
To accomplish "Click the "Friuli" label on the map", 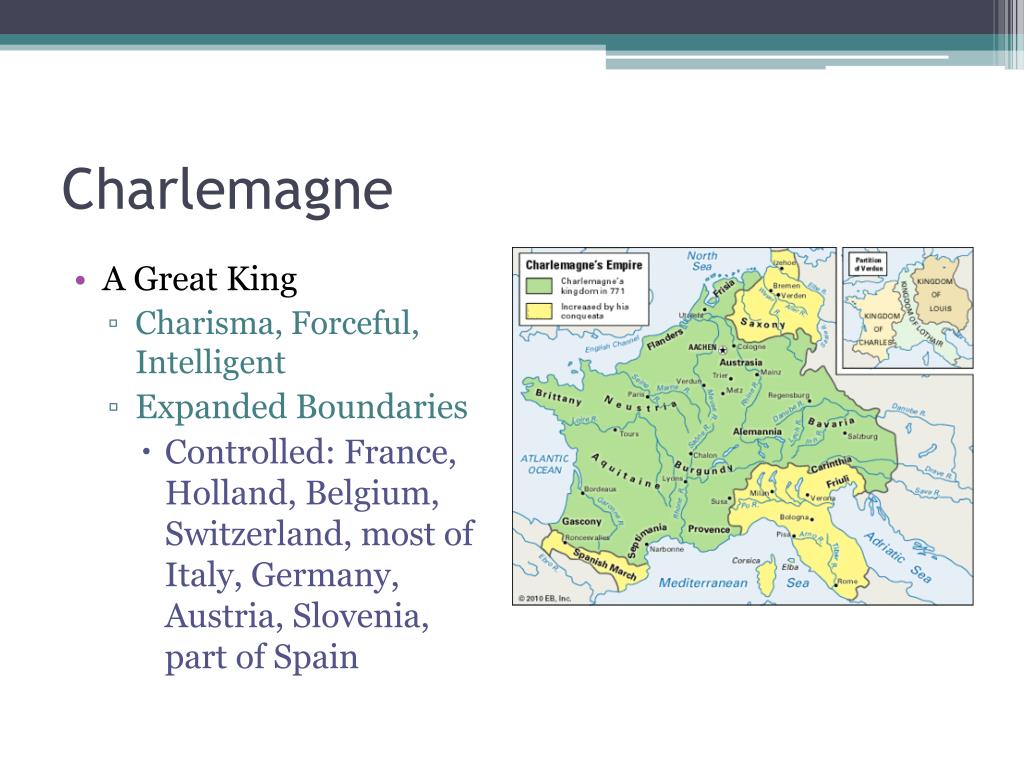I will click(838, 482).
